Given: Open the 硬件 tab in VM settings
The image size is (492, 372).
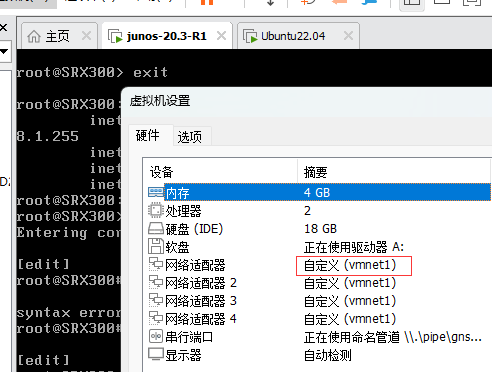Looking at the screenshot, I should 148,136.
